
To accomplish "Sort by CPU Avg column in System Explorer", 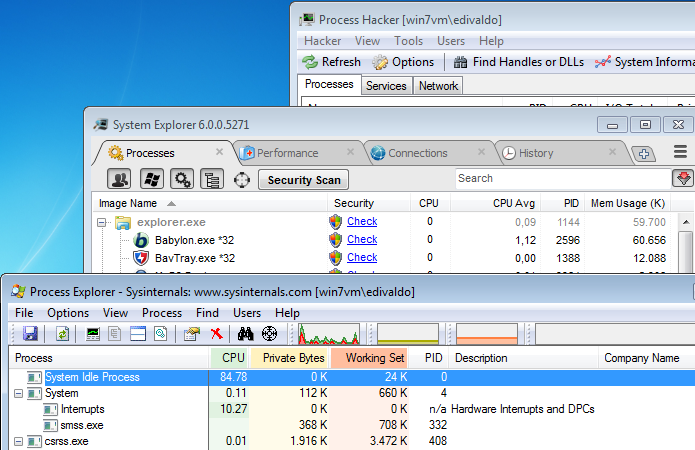I will 496,203.
